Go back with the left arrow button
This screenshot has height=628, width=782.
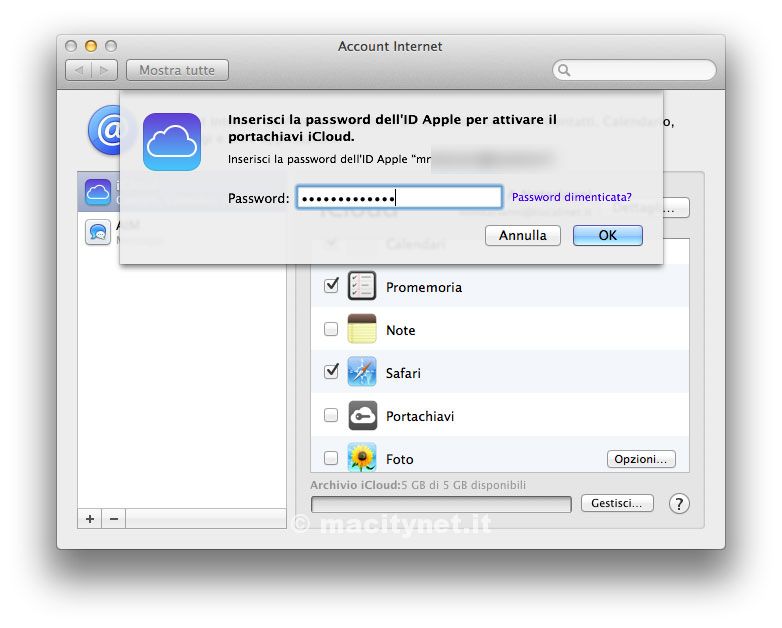click(78, 70)
